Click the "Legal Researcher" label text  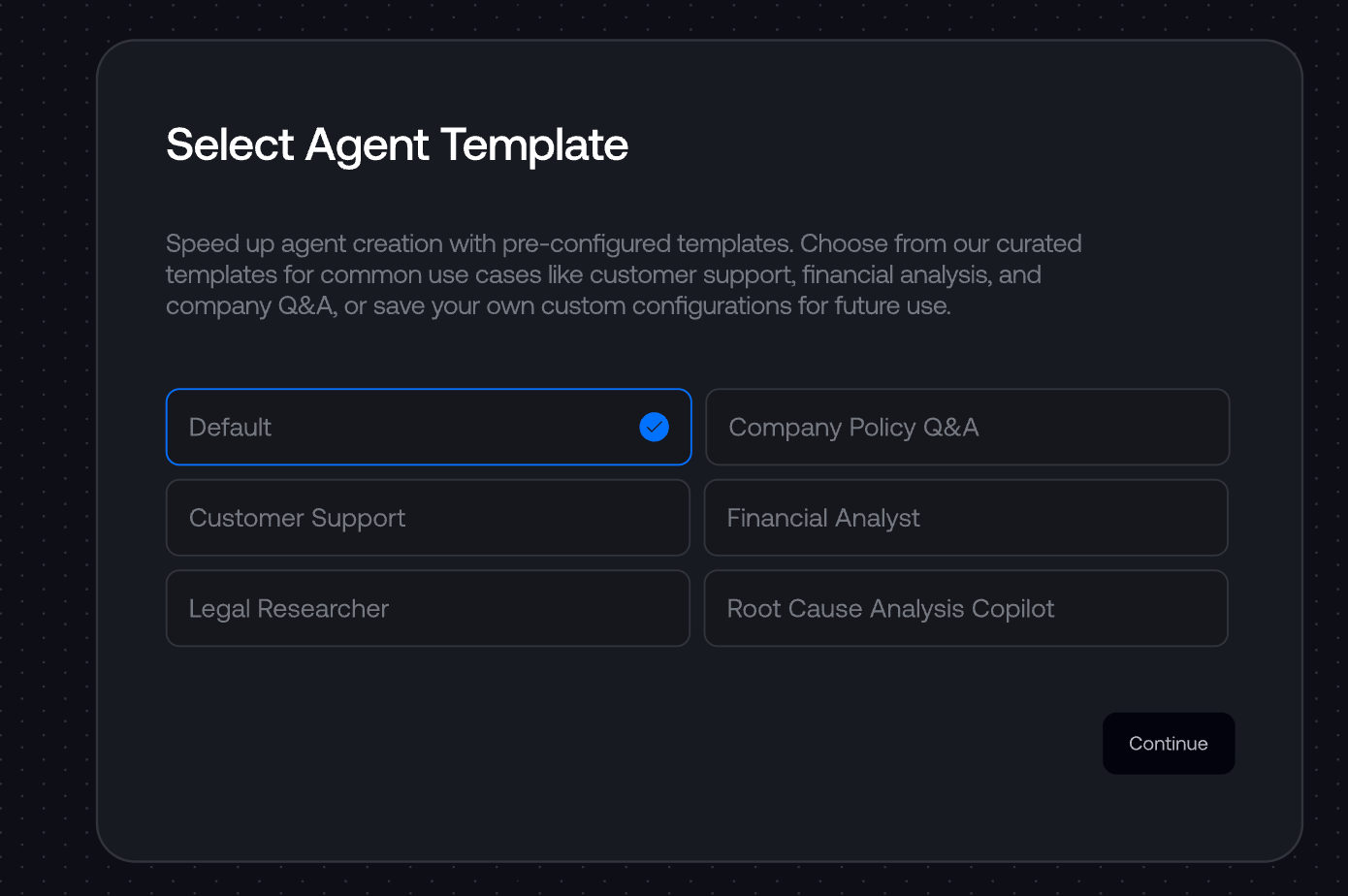(289, 609)
